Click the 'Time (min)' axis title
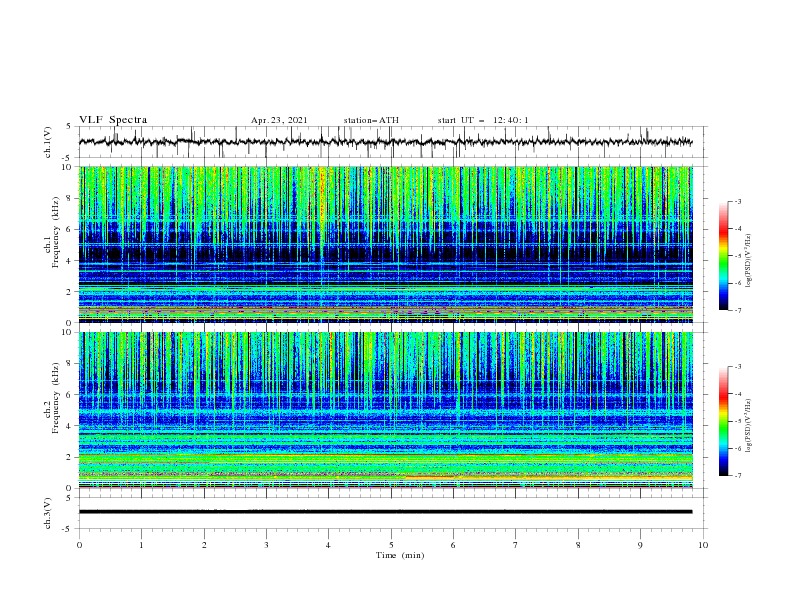 pos(400,555)
